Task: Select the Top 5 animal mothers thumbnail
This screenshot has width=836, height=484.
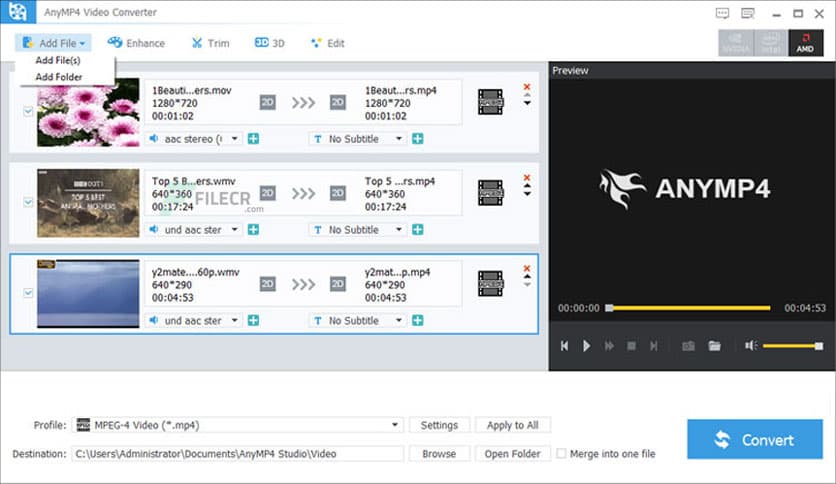Action: click(88, 203)
